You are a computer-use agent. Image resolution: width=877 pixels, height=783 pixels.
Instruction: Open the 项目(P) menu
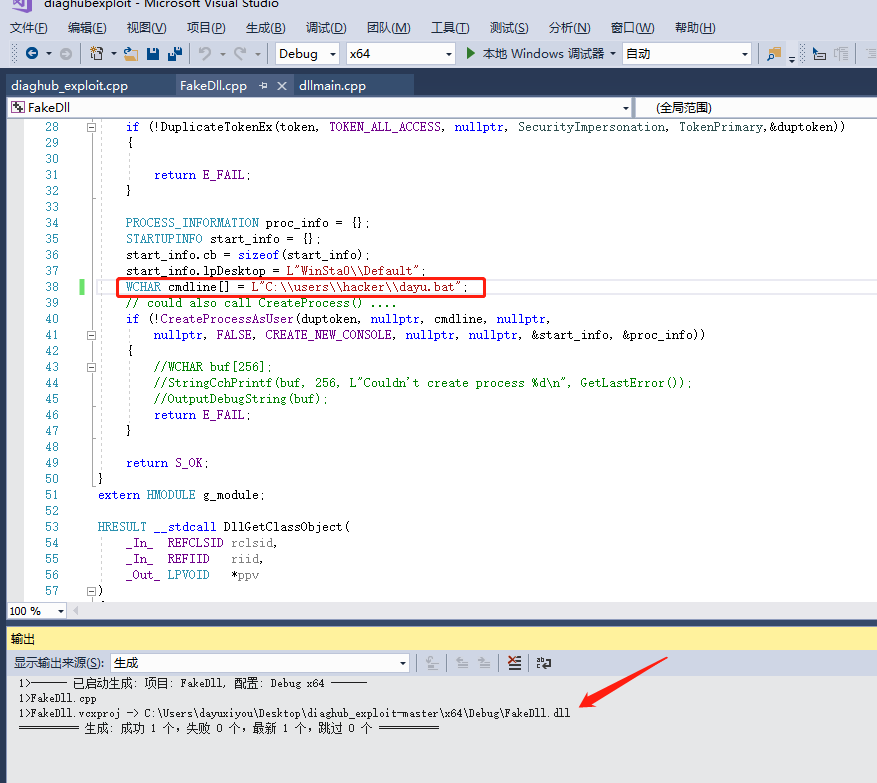click(x=206, y=27)
